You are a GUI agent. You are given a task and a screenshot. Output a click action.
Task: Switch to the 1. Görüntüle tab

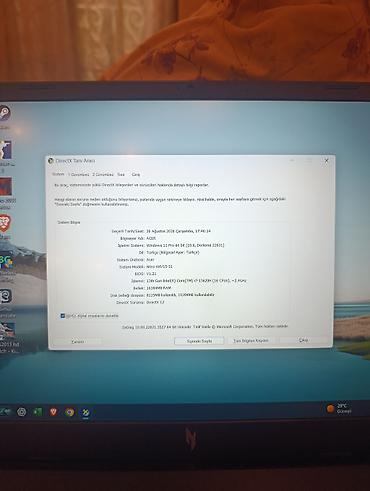point(79,174)
